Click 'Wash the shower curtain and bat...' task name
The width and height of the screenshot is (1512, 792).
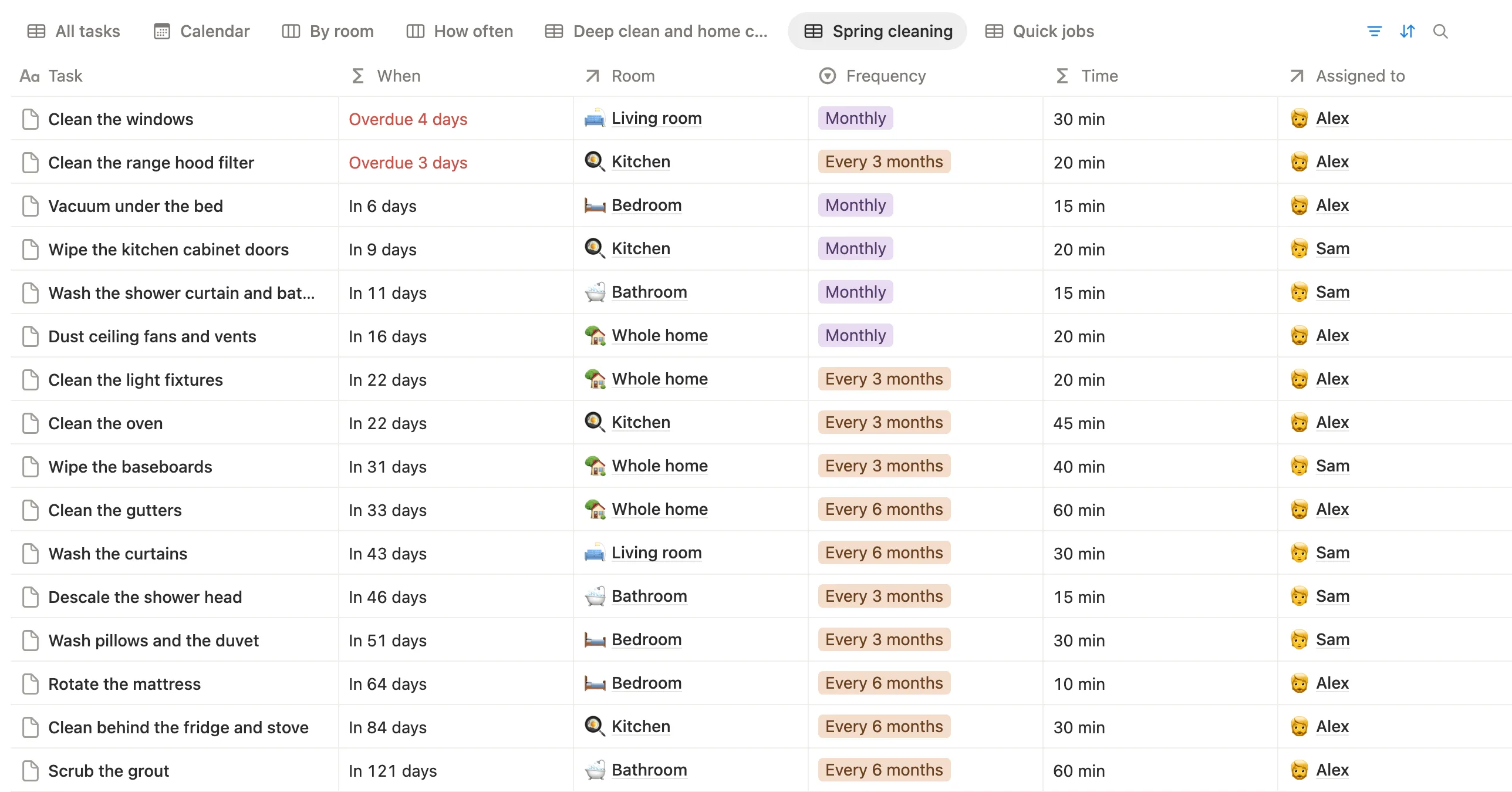click(x=181, y=293)
